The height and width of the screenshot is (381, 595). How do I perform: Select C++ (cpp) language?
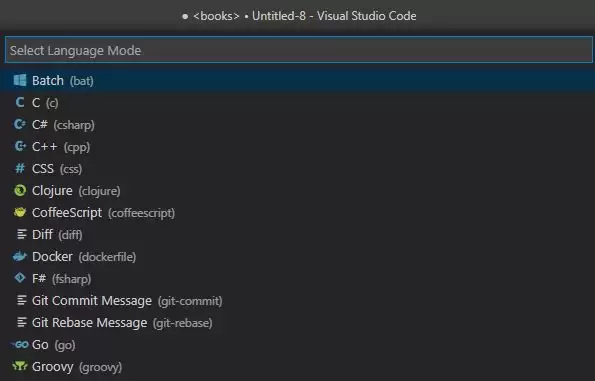298,146
